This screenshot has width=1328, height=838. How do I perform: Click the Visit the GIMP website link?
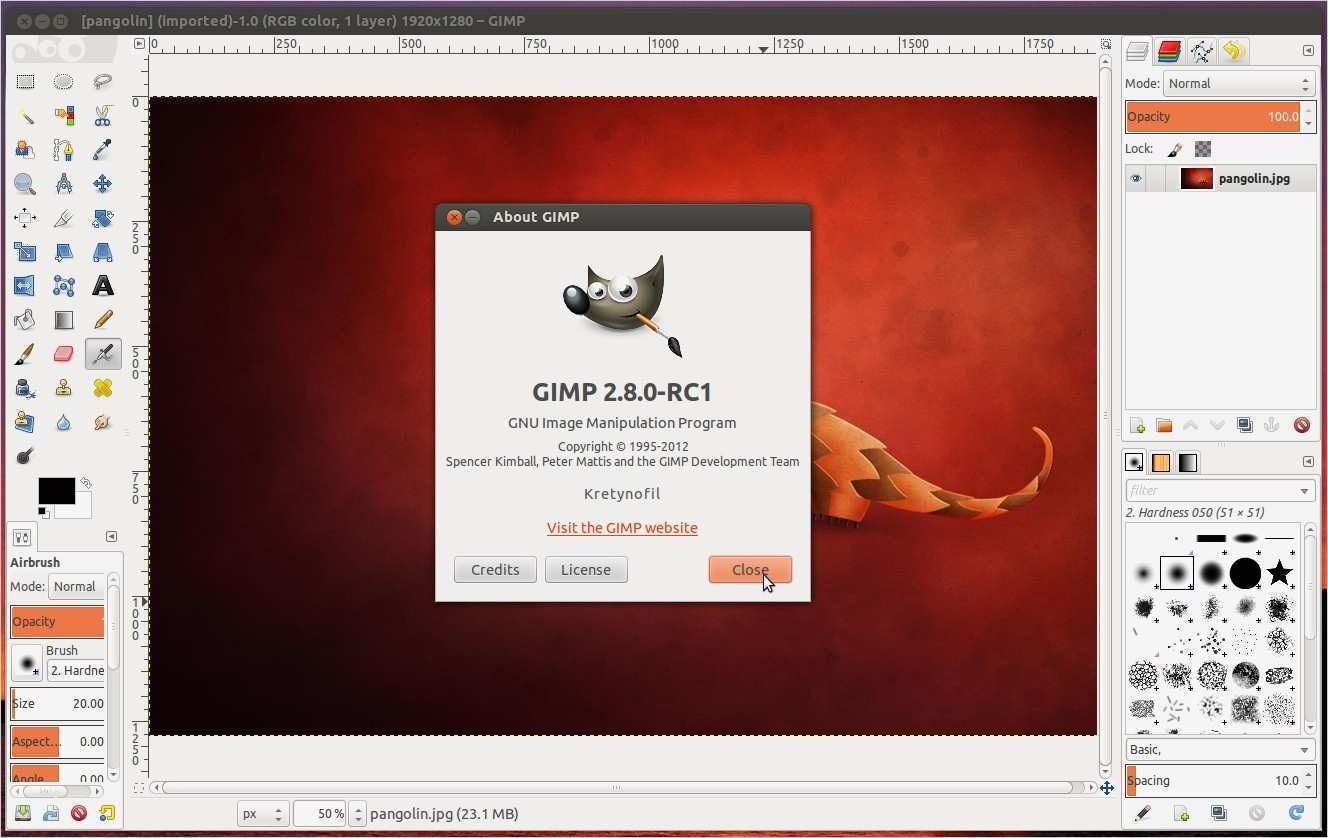[x=622, y=528]
